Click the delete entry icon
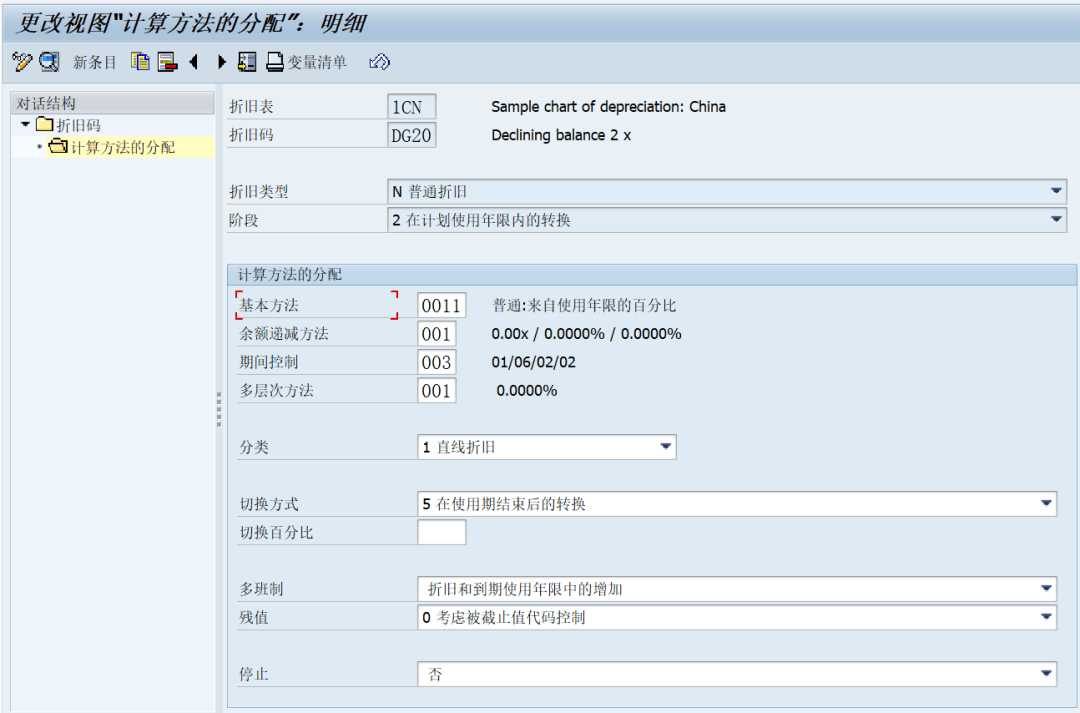1080x713 pixels. pyautogui.click(x=167, y=62)
